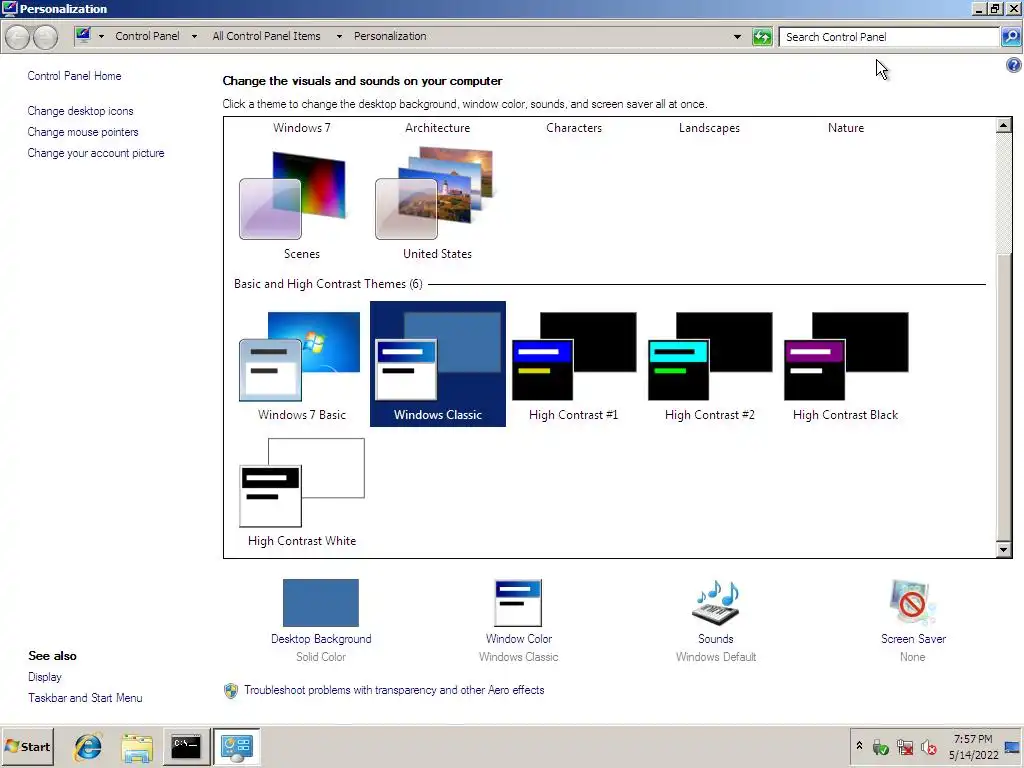The width and height of the screenshot is (1024, 768).
Task: Click the Architecture theme label
Action: click(438, 128)
